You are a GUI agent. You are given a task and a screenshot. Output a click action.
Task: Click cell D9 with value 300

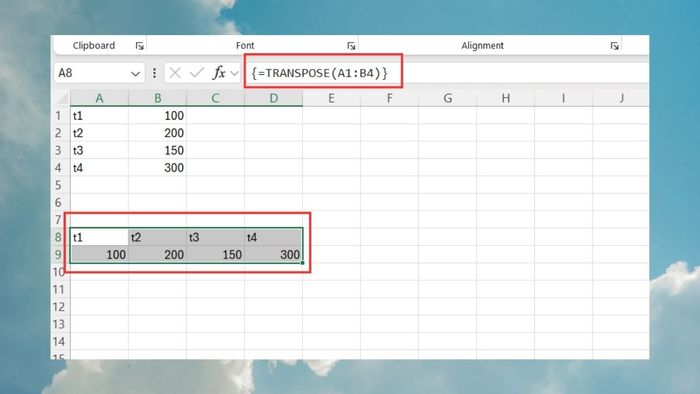click(273, 254)
